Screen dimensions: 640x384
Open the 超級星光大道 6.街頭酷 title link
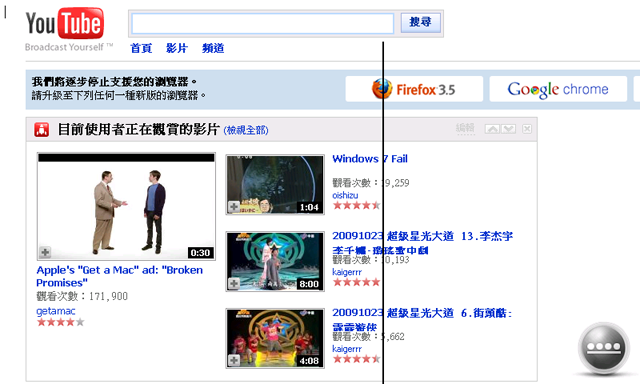point(422,320)
